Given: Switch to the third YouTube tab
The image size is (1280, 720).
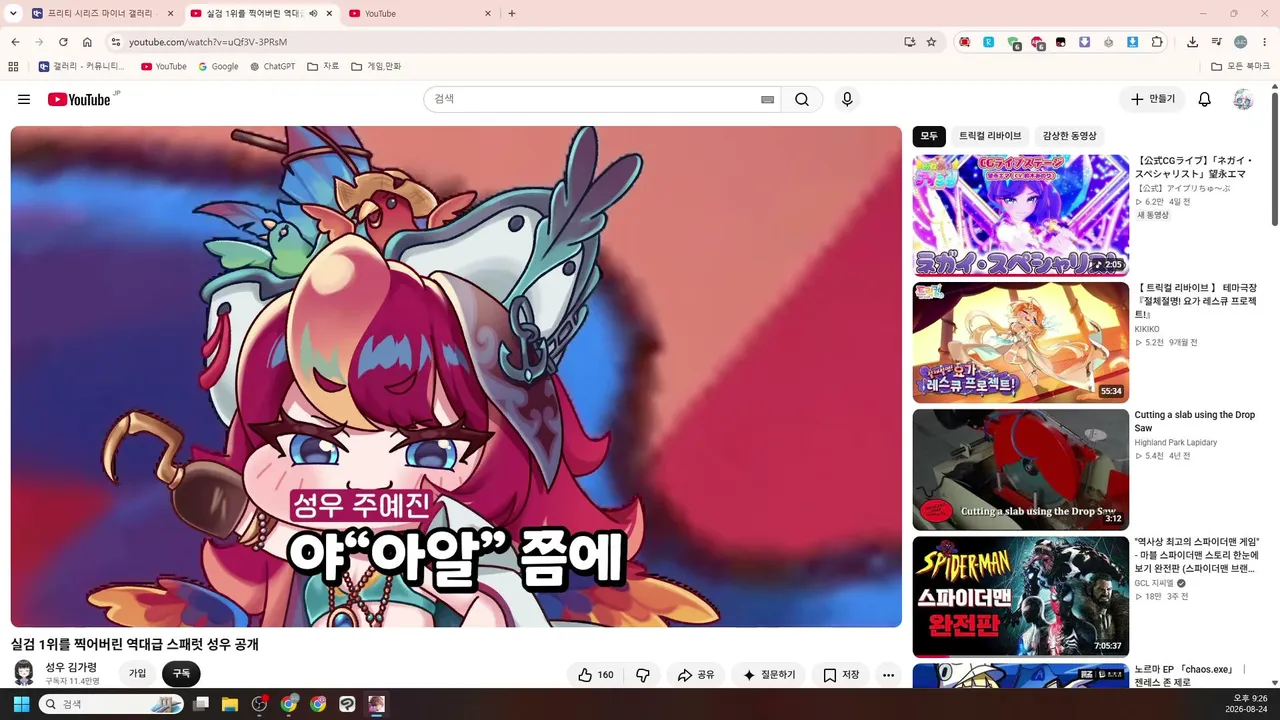Looking at the screenshot, I should (418, 13).
